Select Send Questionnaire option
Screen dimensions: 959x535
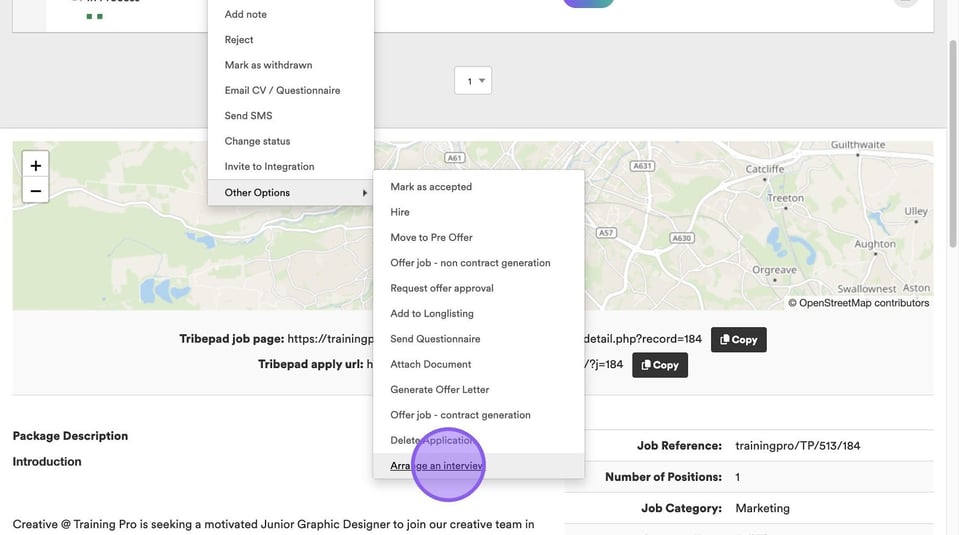pyautogui.click(x=435, y=339)
